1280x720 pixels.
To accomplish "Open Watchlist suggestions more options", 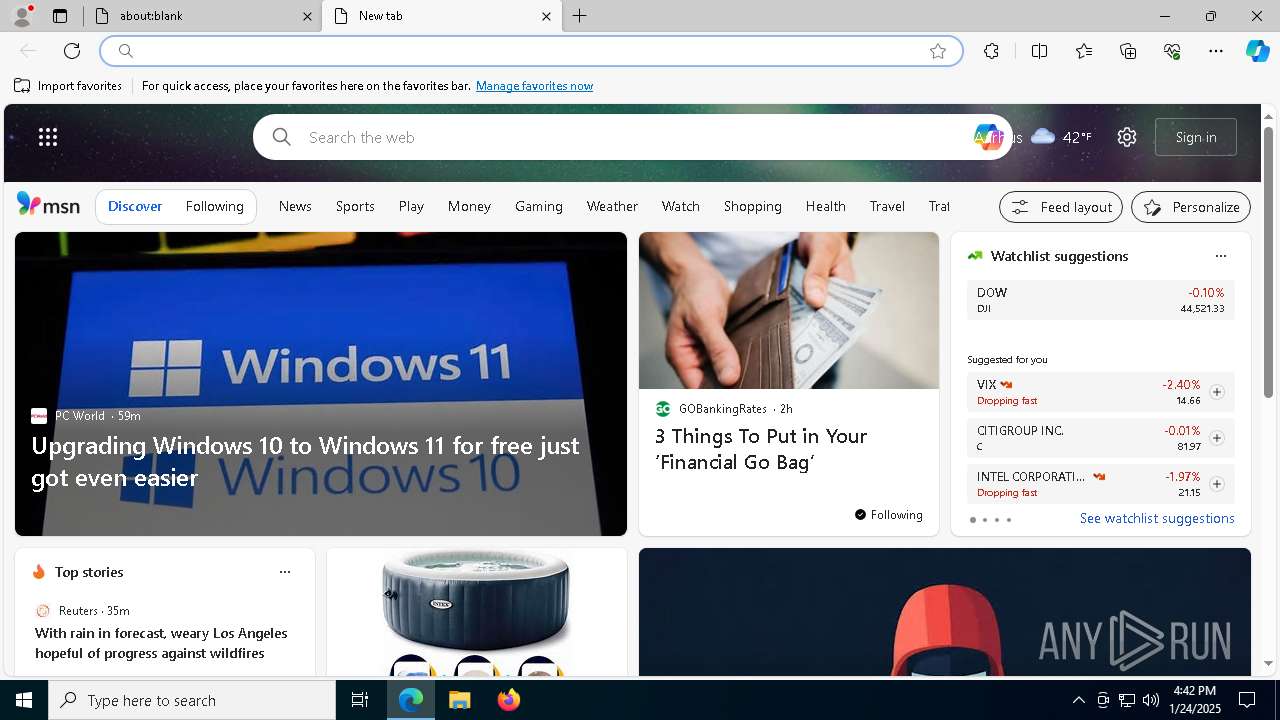I will (1220, 256).
